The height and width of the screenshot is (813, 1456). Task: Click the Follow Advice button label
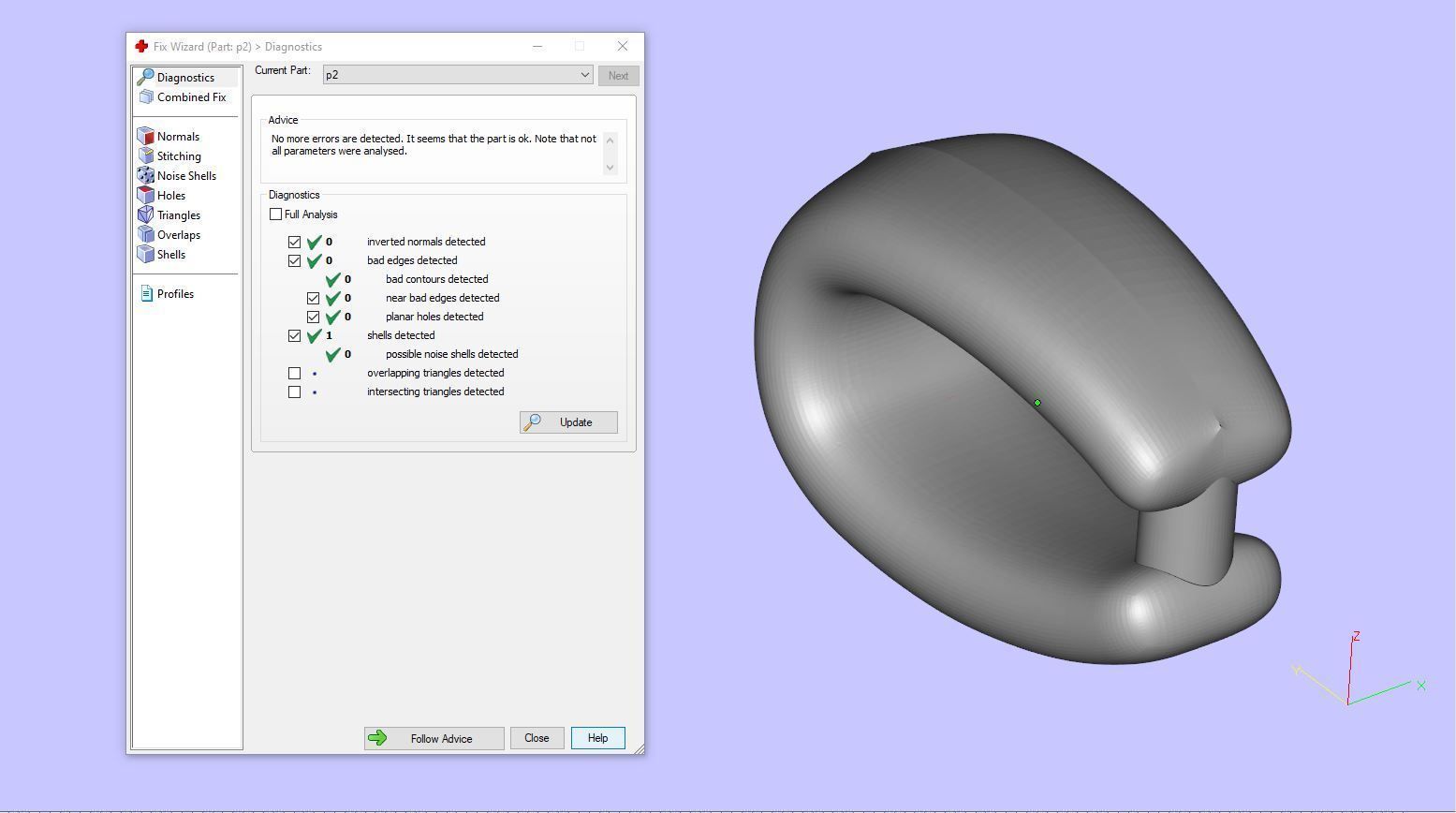tap(441, 739)
